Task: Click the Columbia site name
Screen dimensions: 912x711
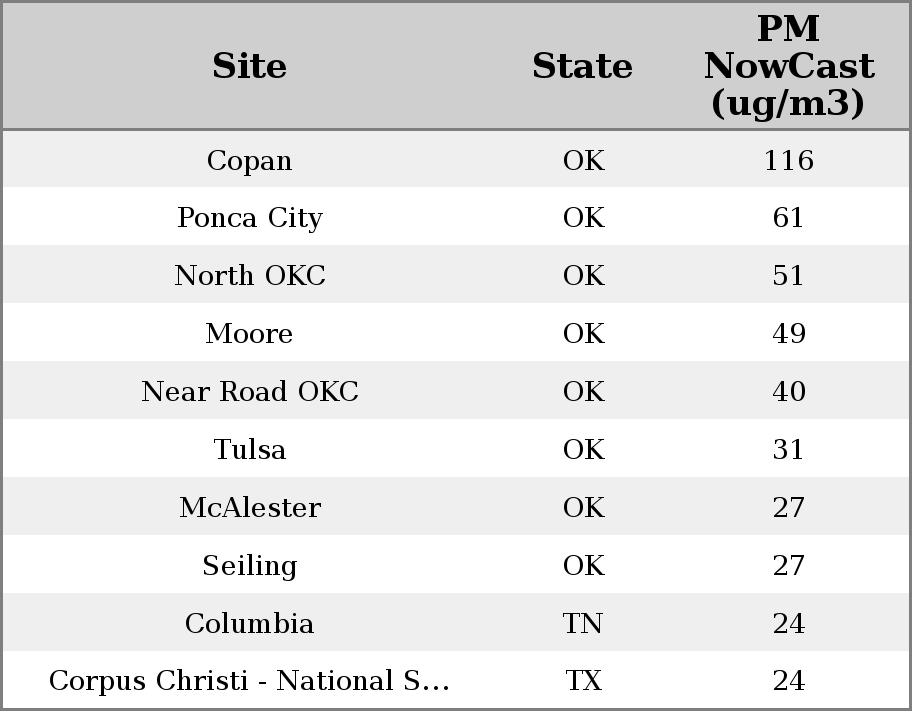Action: coord(249,624)
